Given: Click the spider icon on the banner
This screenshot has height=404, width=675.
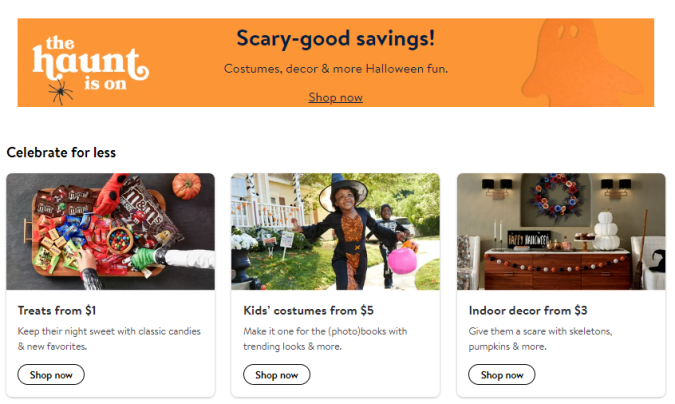Looking at the screenshot, I should coord(61,92).
